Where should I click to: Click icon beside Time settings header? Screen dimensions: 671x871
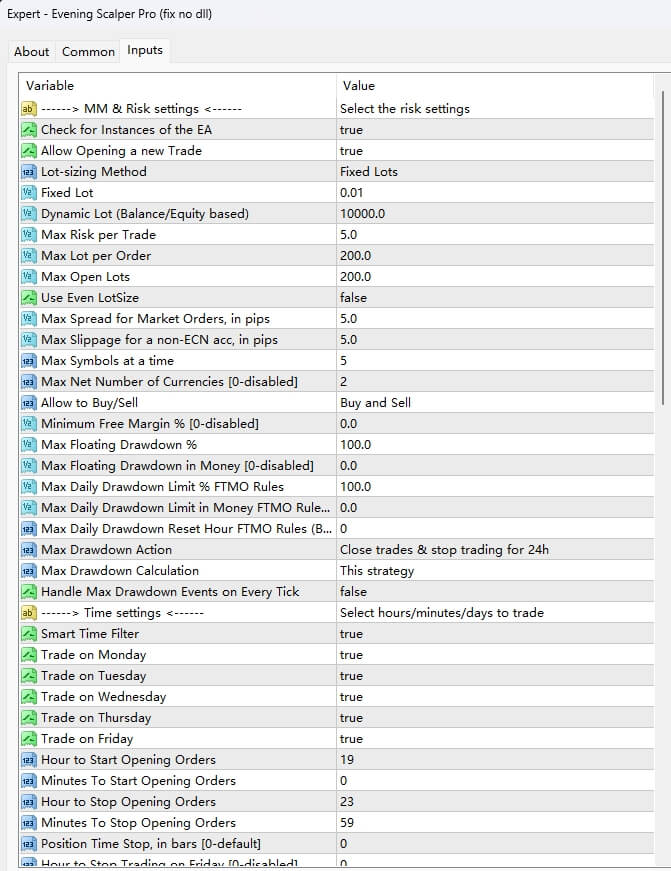[28, 613]
